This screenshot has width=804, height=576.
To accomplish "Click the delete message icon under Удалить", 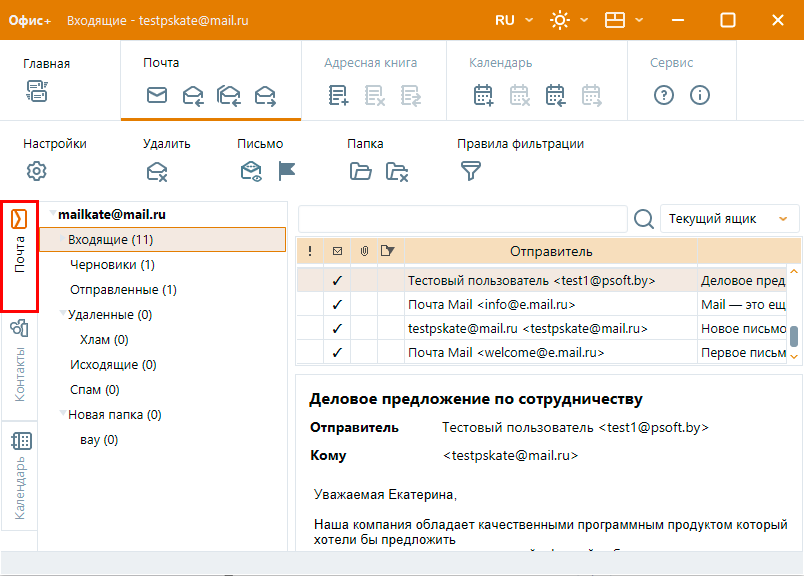I will (157, 171).
